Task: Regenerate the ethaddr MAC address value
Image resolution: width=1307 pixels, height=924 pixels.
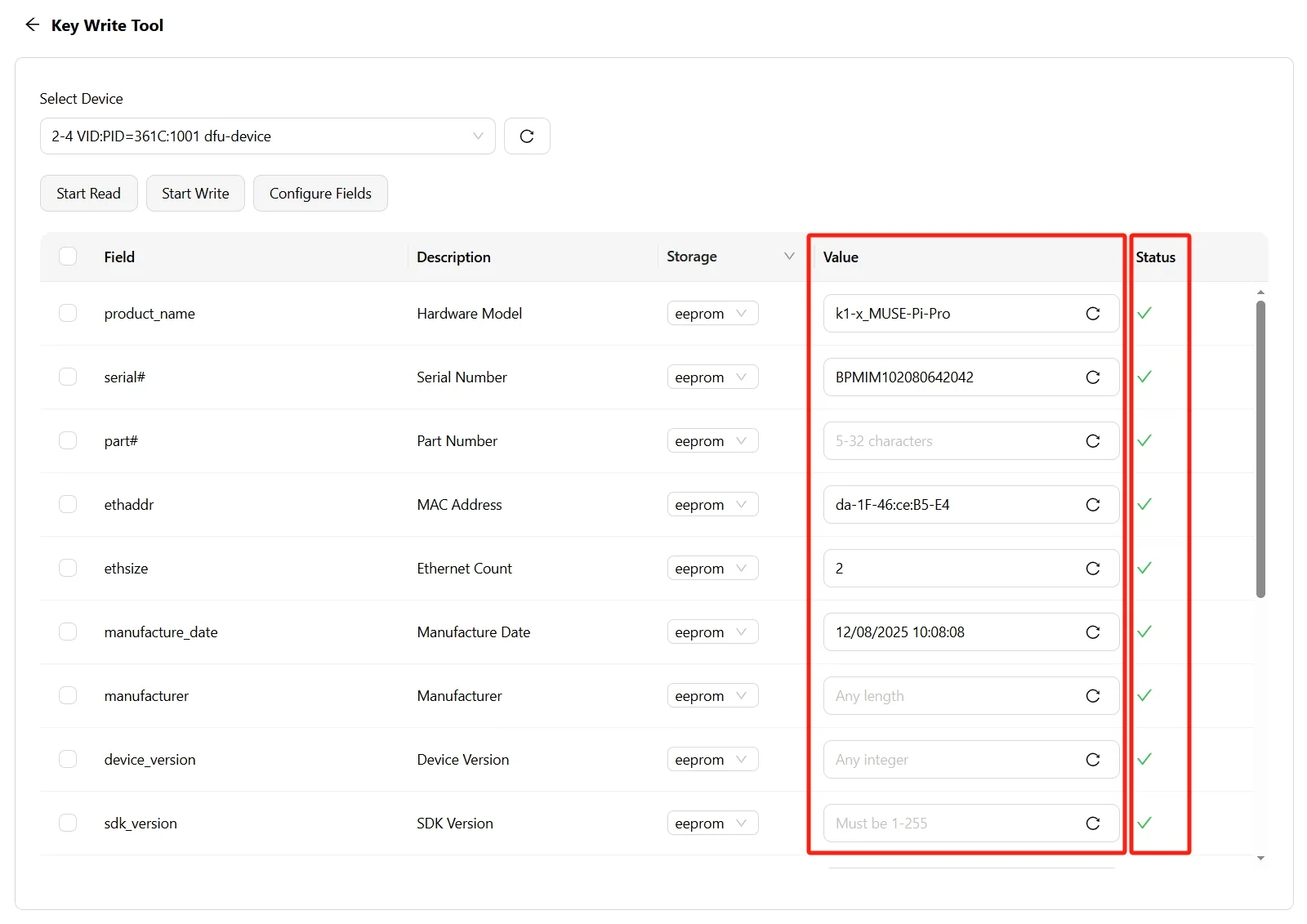Action: click(1093, 505)
